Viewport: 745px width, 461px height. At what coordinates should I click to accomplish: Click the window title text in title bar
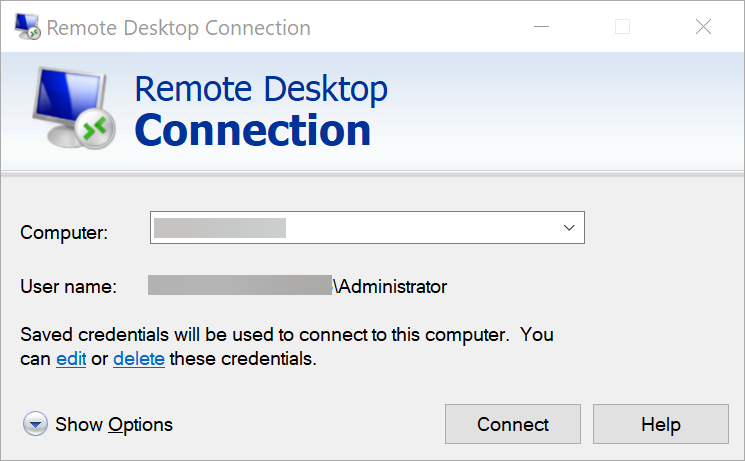(178, 28)
